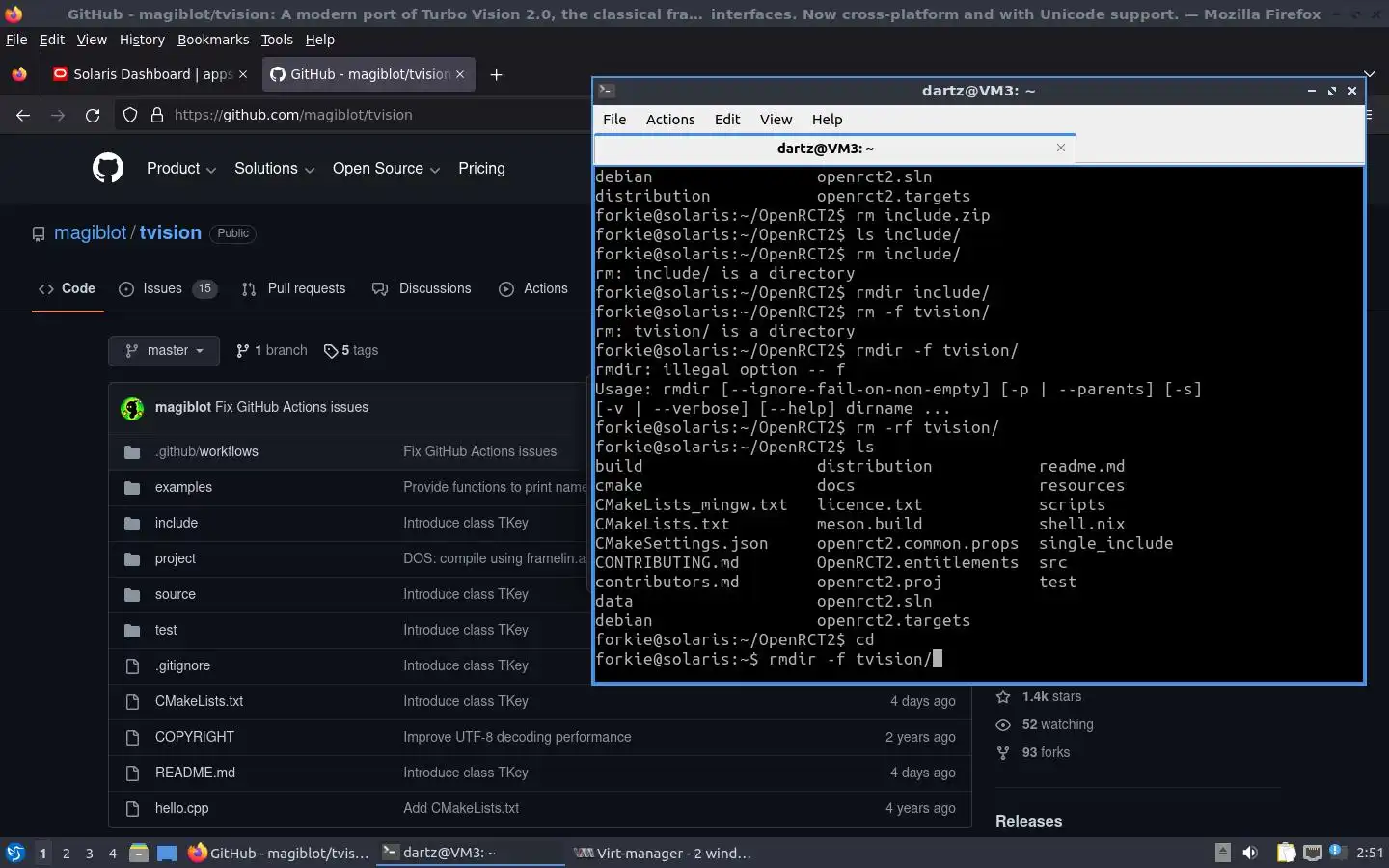This screenshot has width=1389, height=868.
Task: Reload the GitHub page
Action: tap(93, 115)
